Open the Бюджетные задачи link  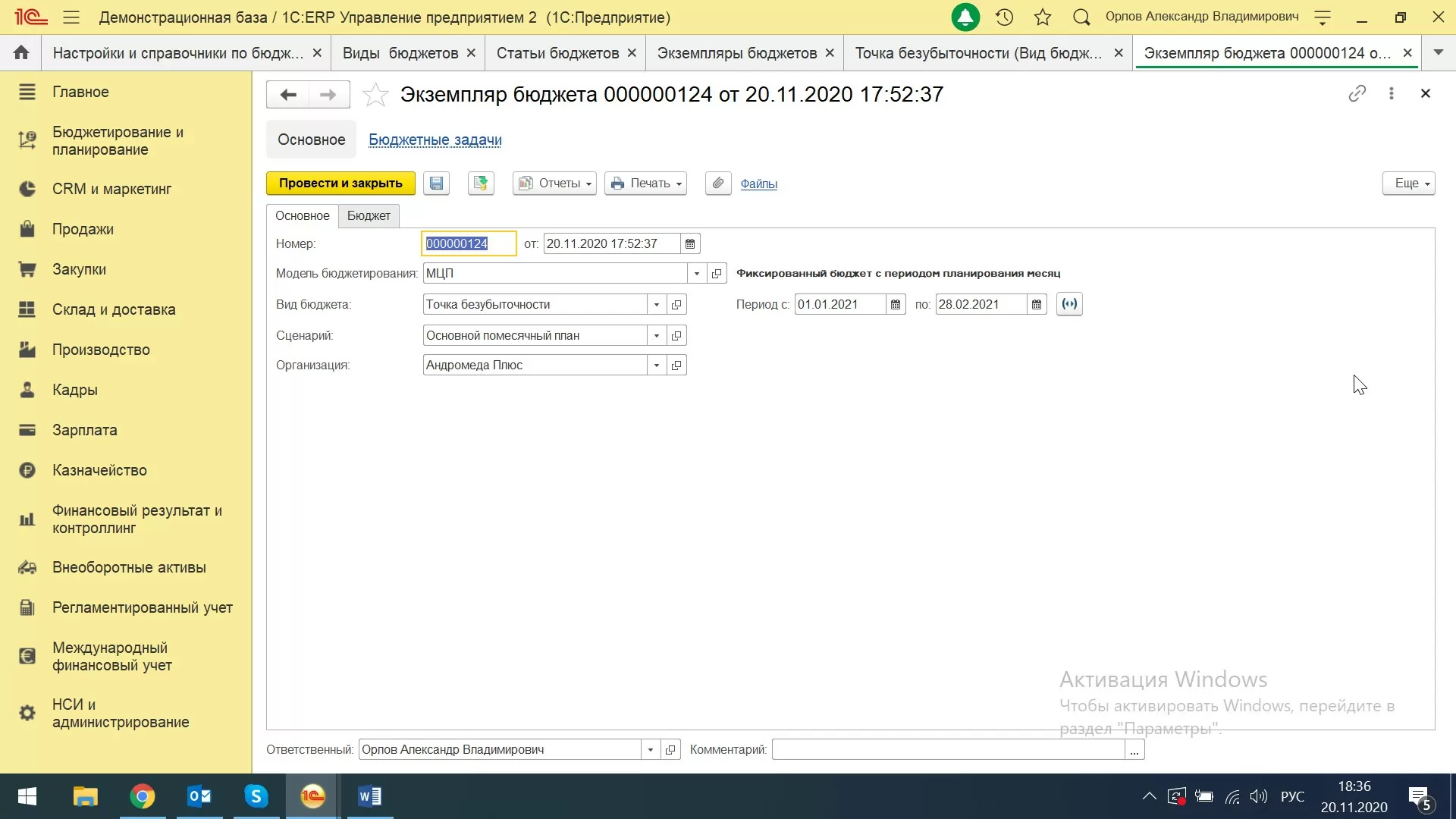pos(435,140)
